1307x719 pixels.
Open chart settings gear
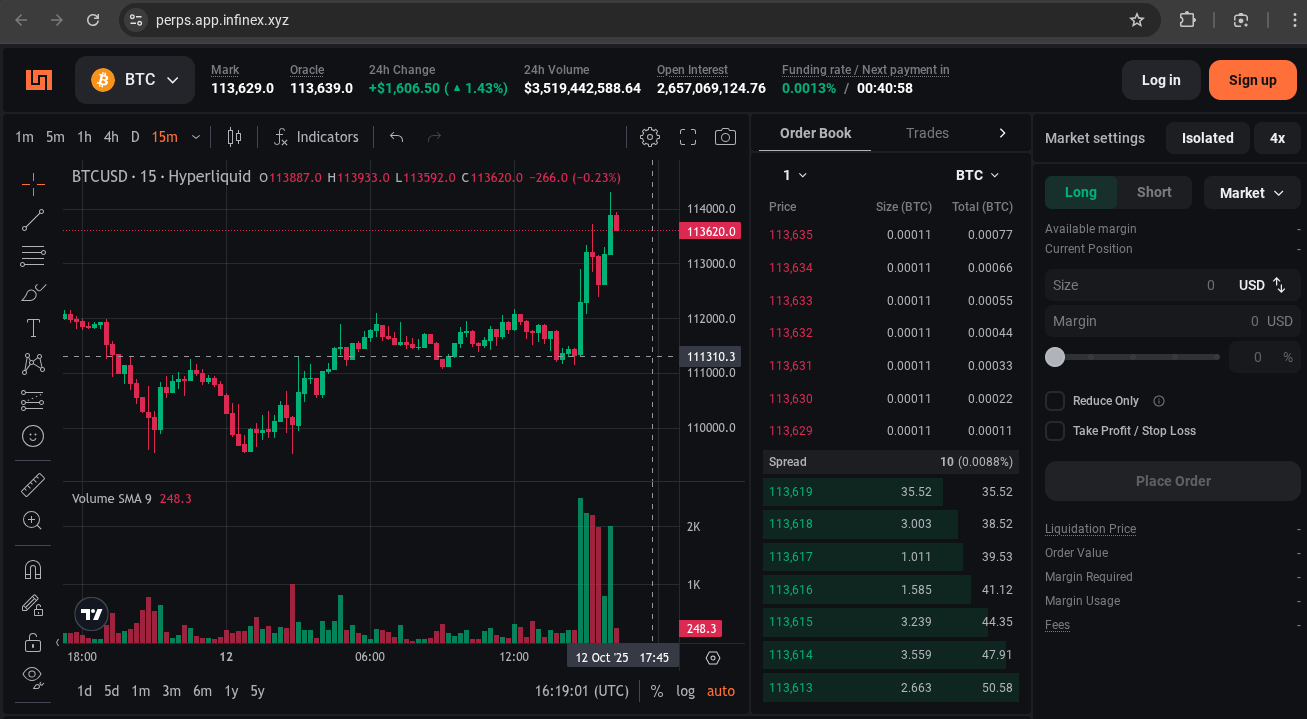650,137
